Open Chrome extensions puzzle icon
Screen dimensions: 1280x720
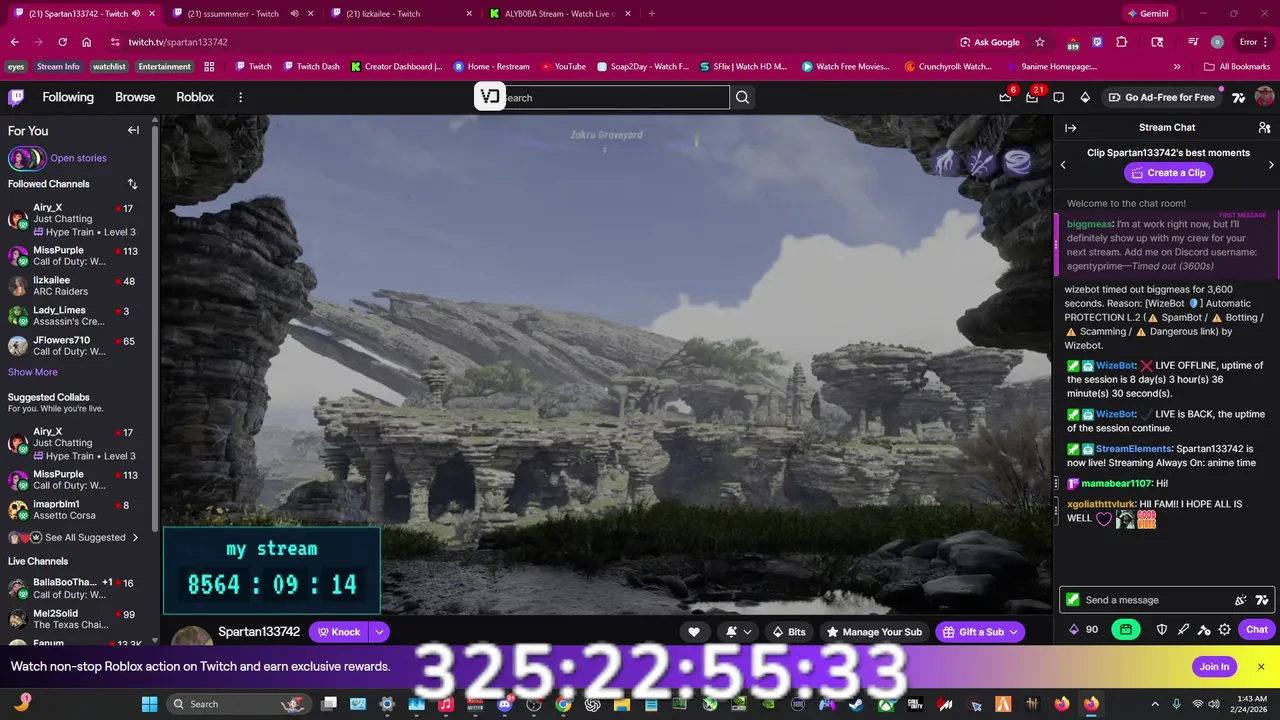pos(1122,42)
